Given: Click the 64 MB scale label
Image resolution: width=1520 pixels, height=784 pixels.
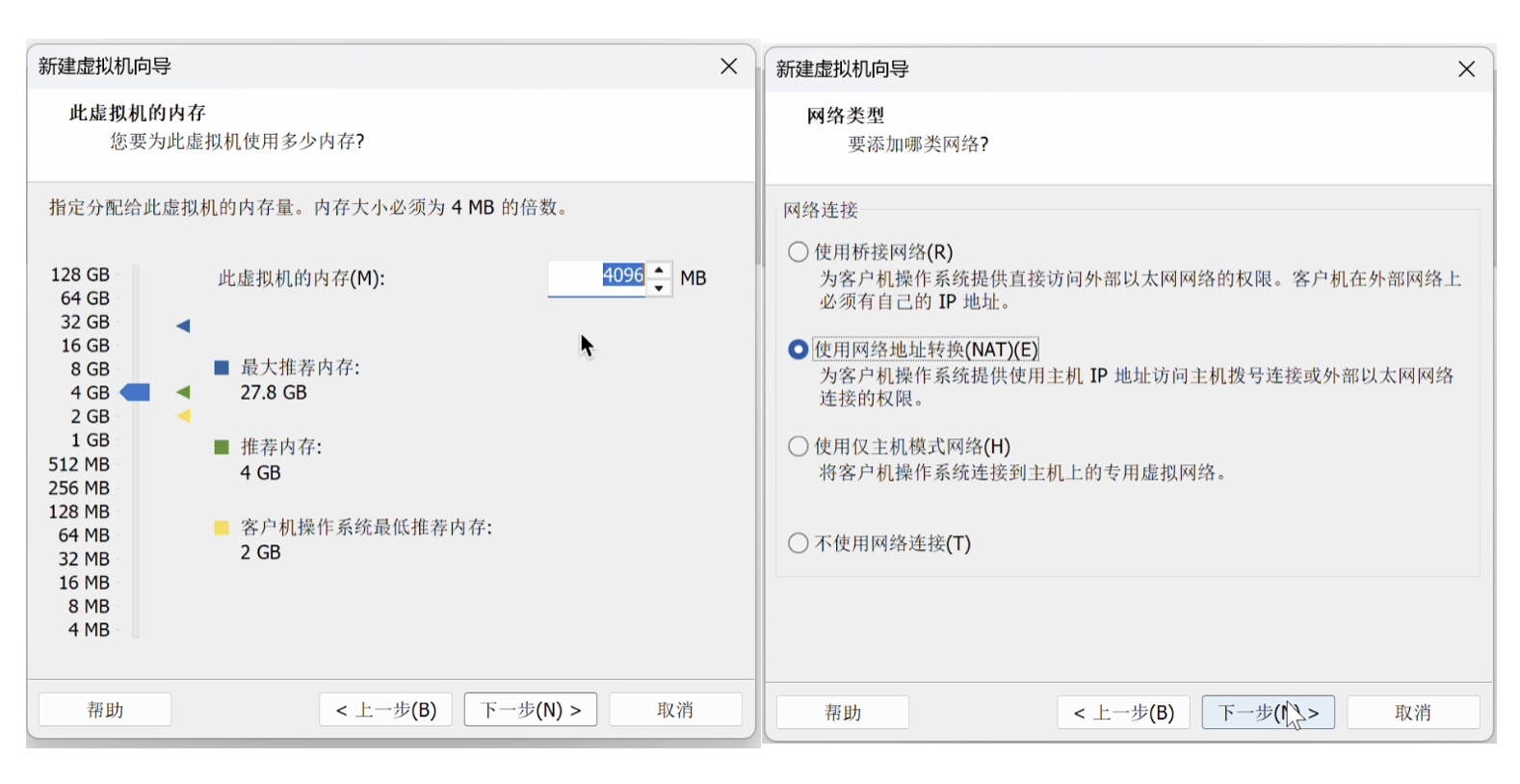Looking at the screenshot, I should [84, 536].
